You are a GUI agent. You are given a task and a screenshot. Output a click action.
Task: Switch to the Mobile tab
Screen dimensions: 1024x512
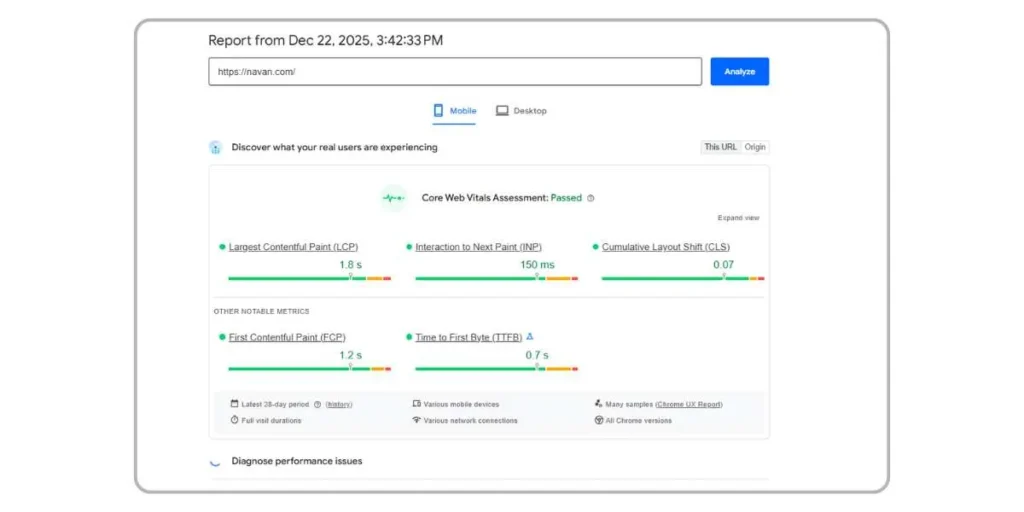point(455,111)
